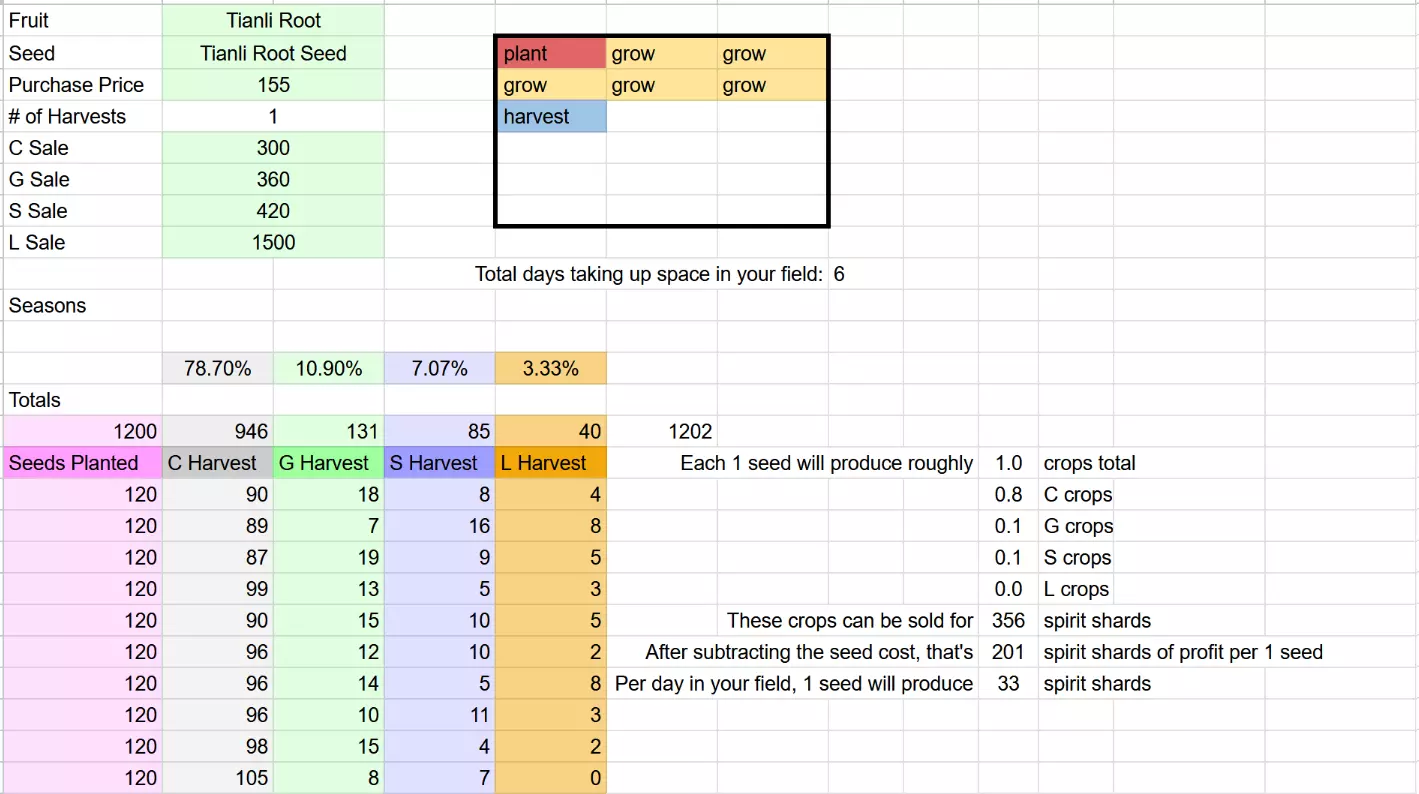Click the L Sale value 1500
Image resolution: width=1419 pixels, height=794 pixels.
click(x=273, y=242)
